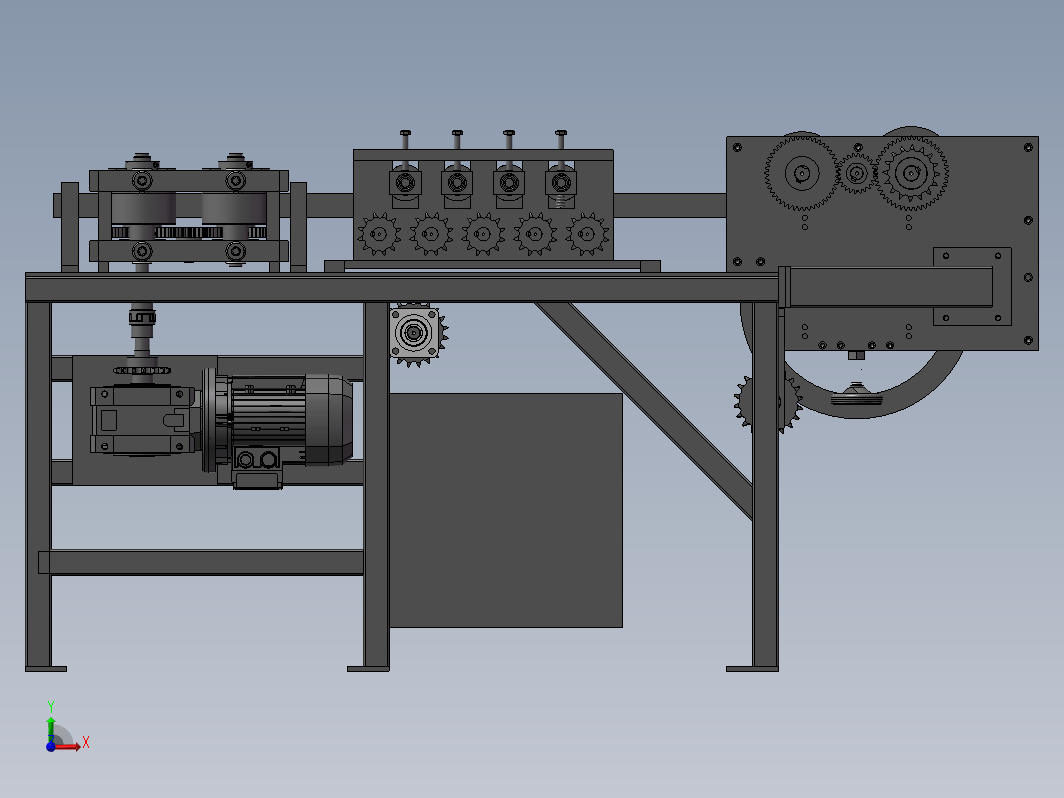Select the square four-bolt flange on the gearbox plate
The width and height of the screenshot is (1064, 798).
pyautogui.click(x=972, y=286)
